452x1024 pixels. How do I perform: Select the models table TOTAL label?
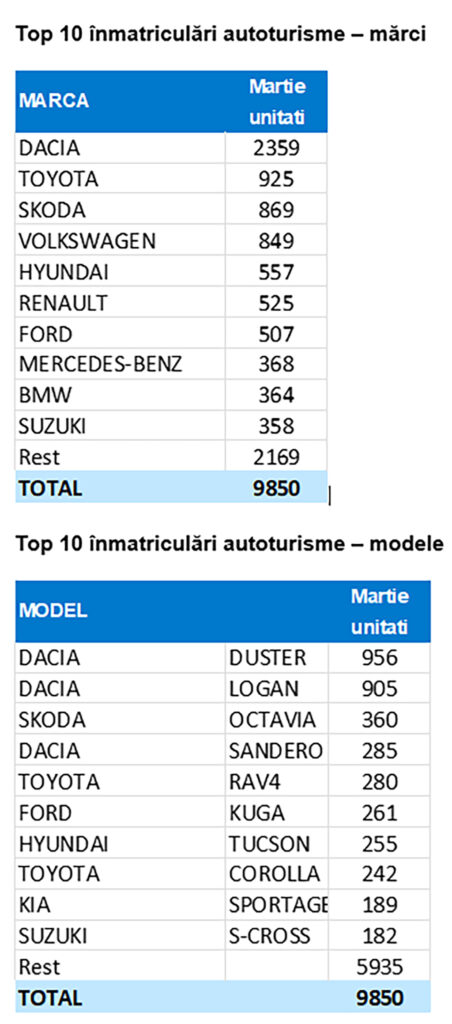pyautogui.click(x=51, y=998)
